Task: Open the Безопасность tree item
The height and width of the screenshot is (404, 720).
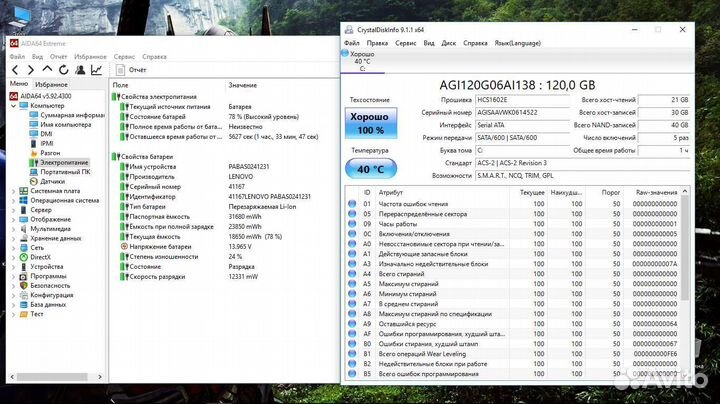Action: (45, 286)
